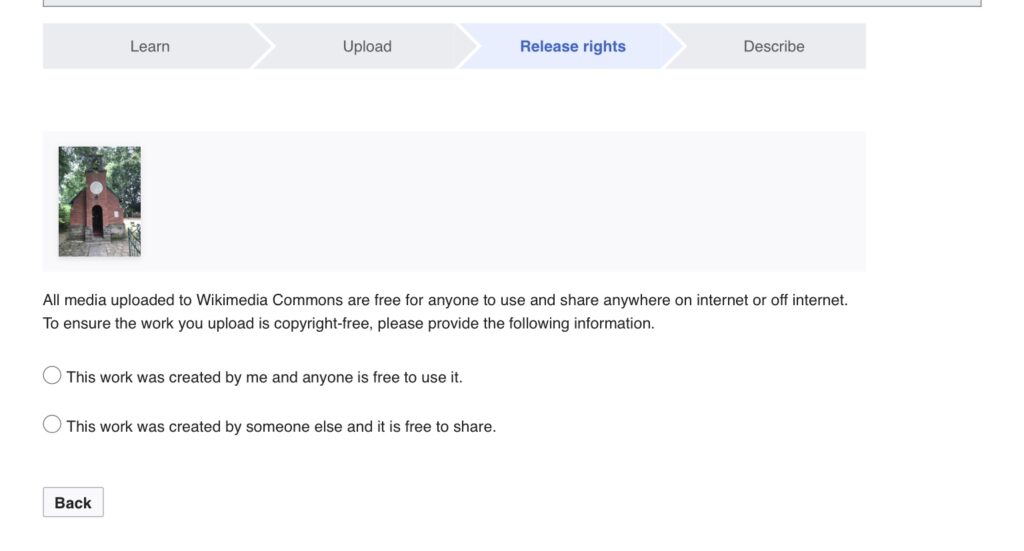Click the Back button
1024x551 pixels.
pyautogui.click(x=73, y=502)
